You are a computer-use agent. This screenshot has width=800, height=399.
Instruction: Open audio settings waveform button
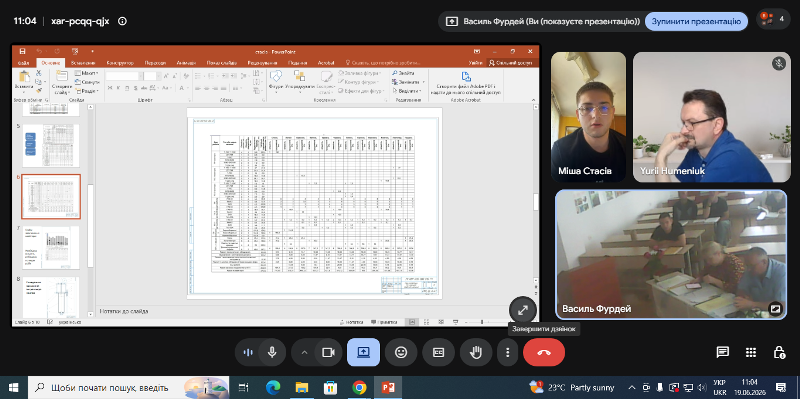(248, 352)
